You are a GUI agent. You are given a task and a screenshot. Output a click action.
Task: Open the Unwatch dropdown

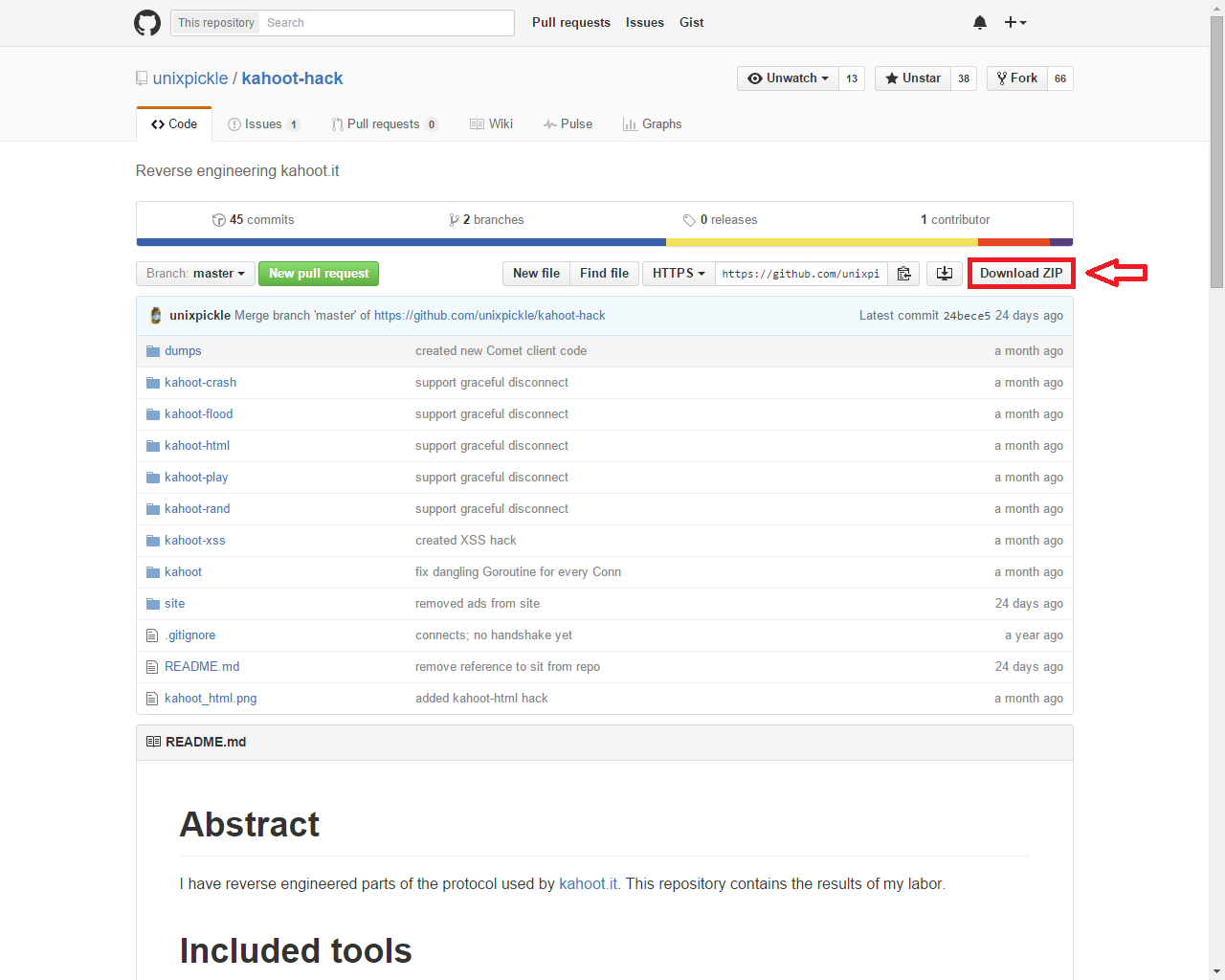788,78
